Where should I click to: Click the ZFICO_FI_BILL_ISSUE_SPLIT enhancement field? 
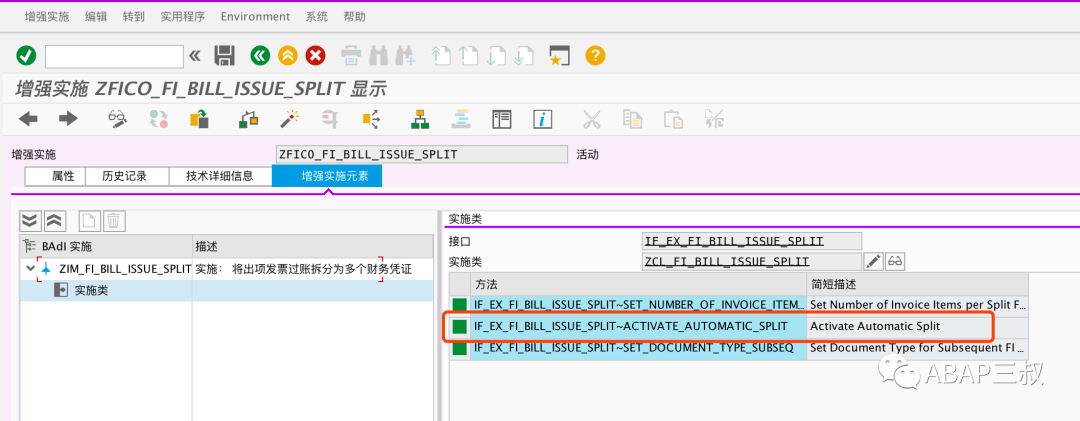(x=422, y=154)
